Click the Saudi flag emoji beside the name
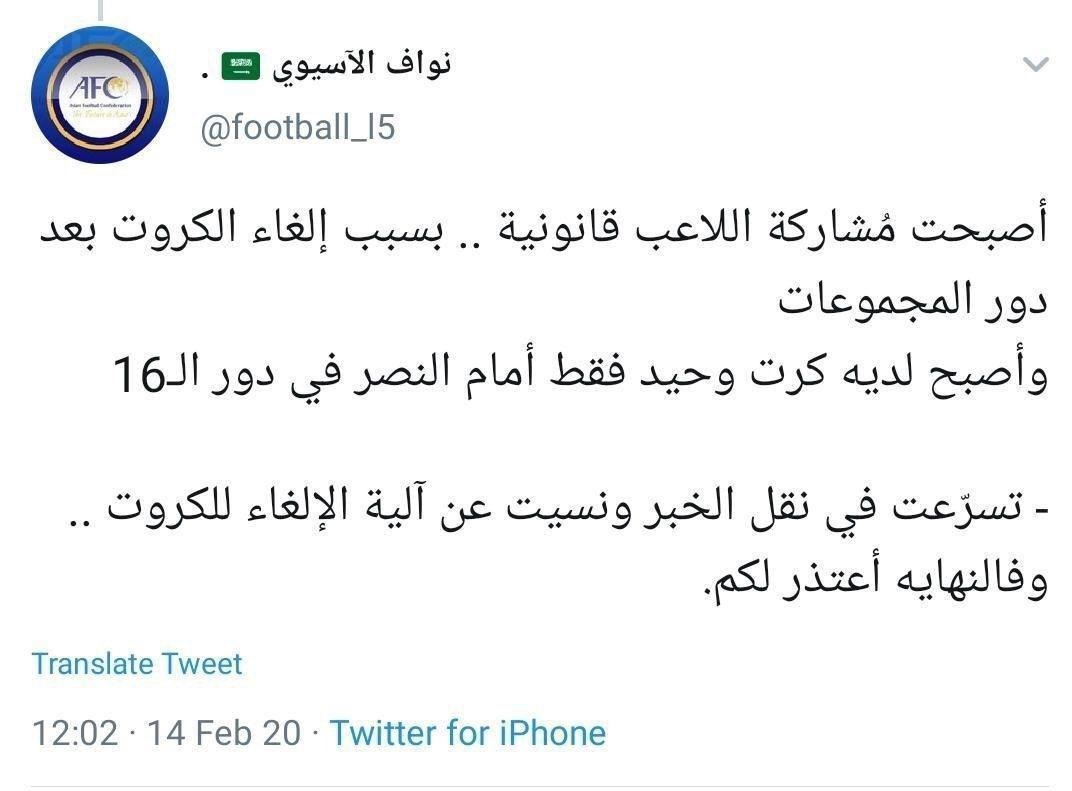 (240, 65)
